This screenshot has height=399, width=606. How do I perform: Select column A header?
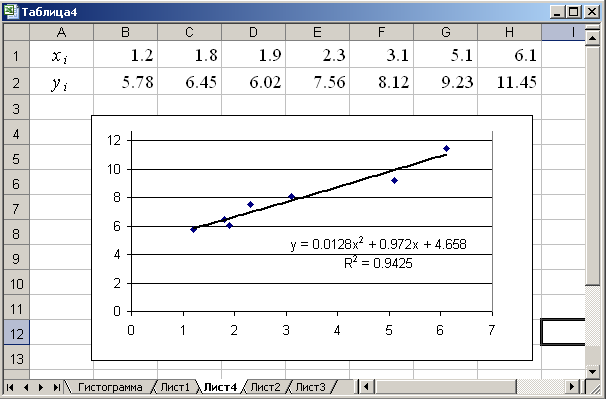tap(61, 32)
